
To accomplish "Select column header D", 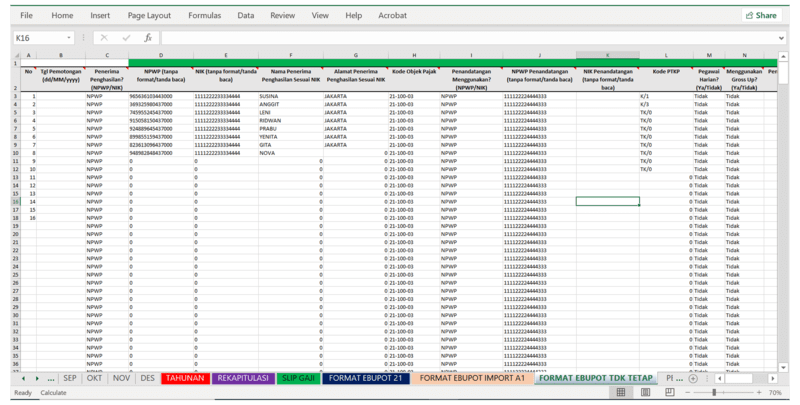I will pos(161,55).
